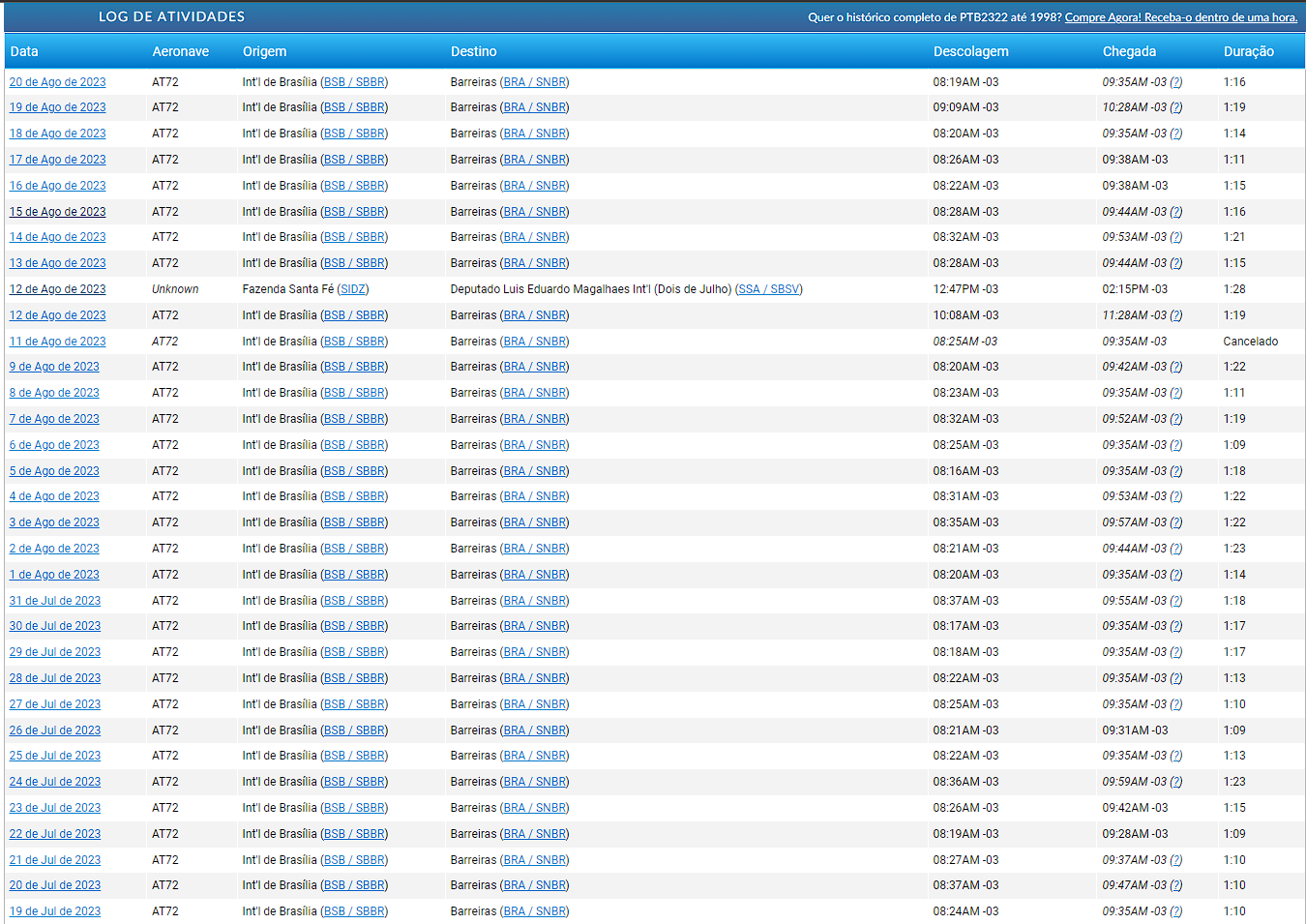Open the 26 de Jul de 2023 flight
Screen dimensions: 1306x924
[55, 730]
